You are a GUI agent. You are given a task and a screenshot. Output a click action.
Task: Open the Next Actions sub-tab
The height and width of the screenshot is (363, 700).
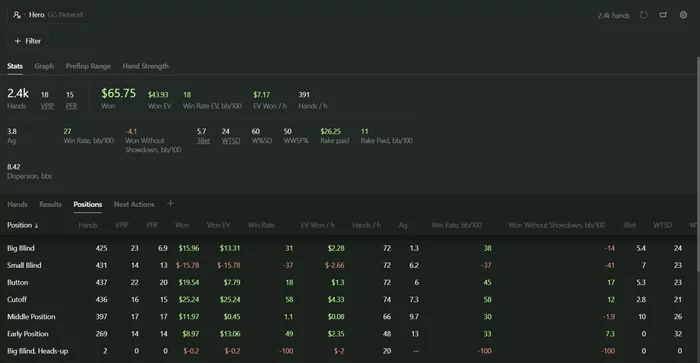pos(134,204)
